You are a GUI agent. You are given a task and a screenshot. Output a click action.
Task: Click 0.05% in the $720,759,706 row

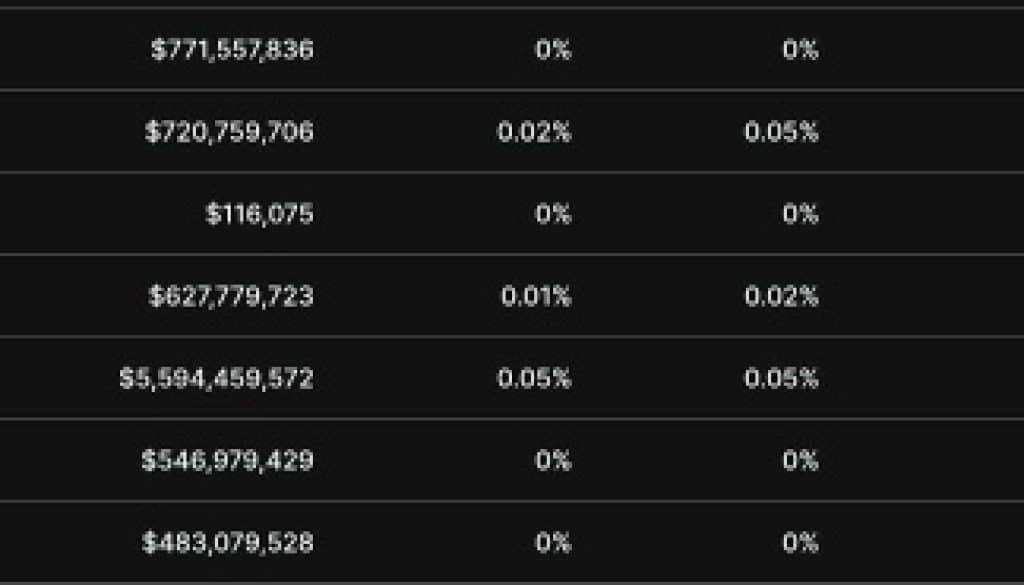[x=781, y=131]
